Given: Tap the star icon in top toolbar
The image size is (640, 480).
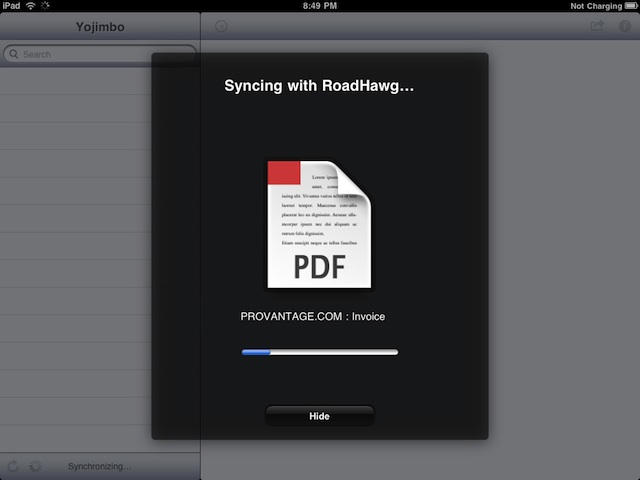Looking at the screenshot, I should (221, 26).
